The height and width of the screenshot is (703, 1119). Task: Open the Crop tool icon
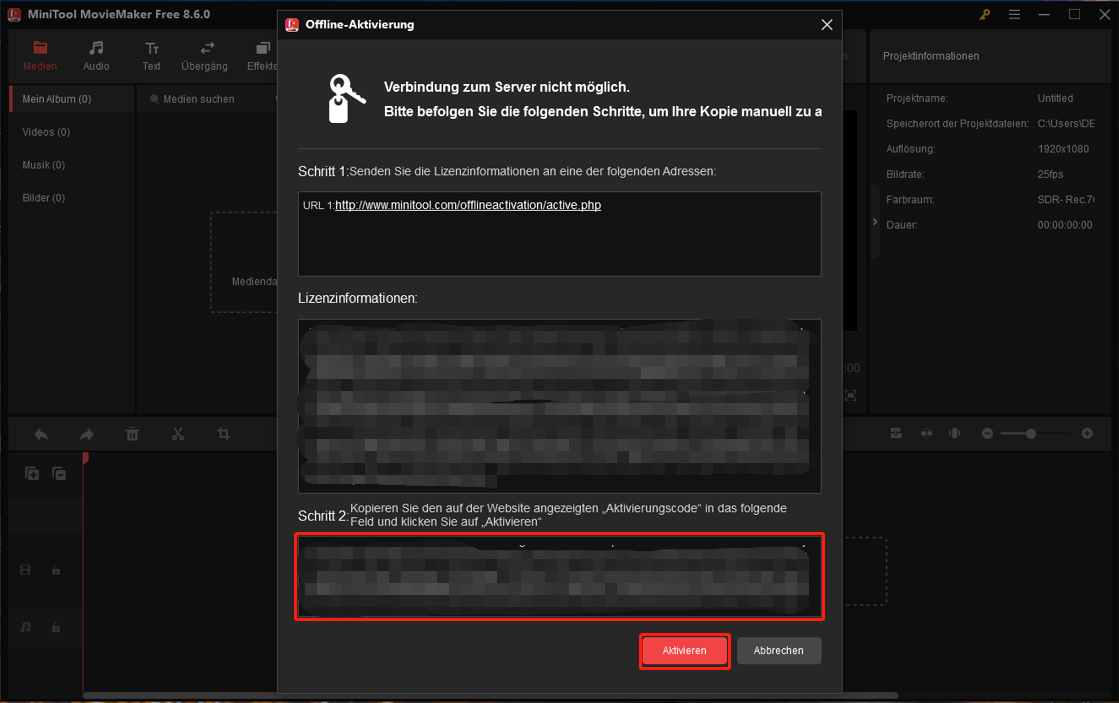click(224, 433)
